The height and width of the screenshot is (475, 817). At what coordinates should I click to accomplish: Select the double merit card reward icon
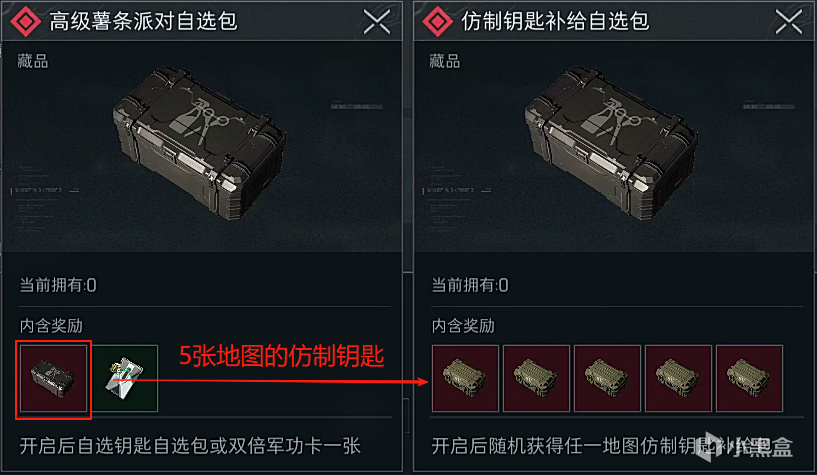click(x=125, y=379)
